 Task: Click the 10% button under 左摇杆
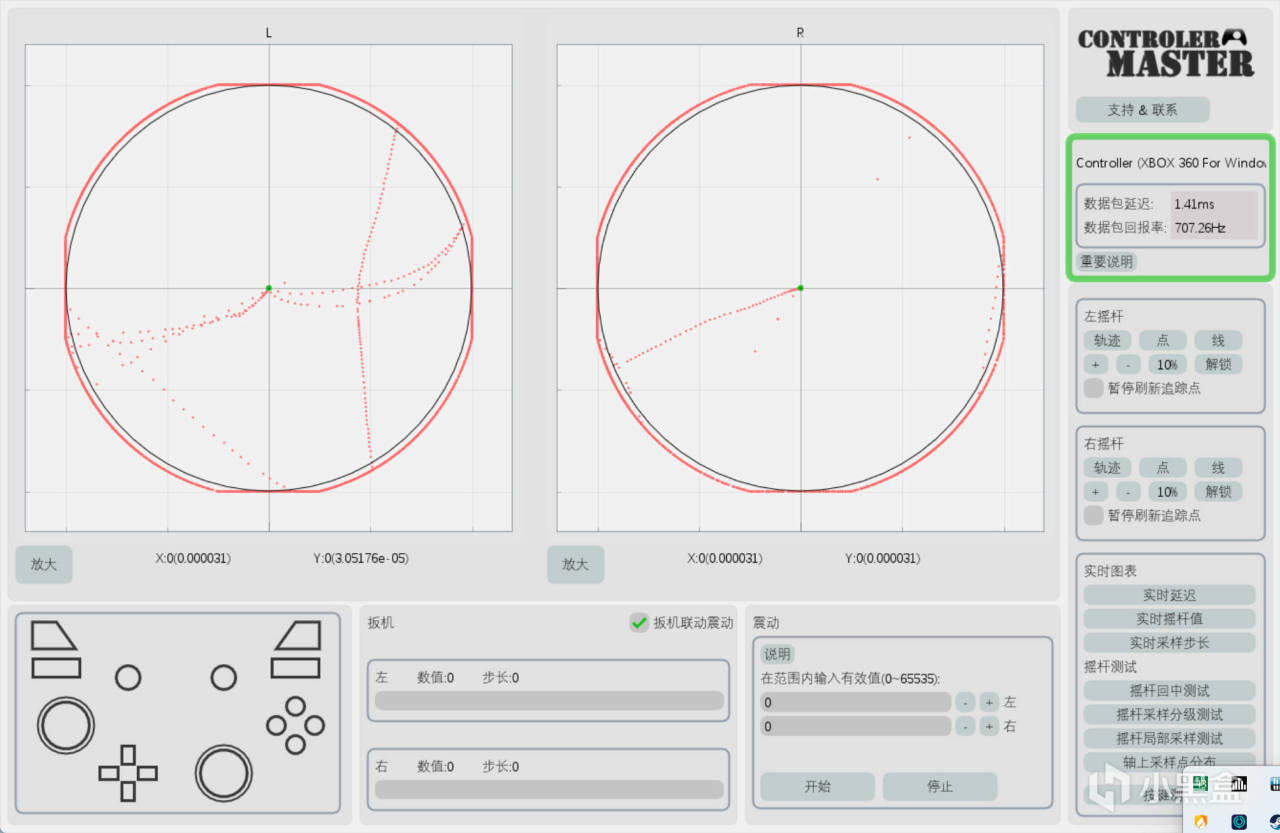click(1167, 365)
